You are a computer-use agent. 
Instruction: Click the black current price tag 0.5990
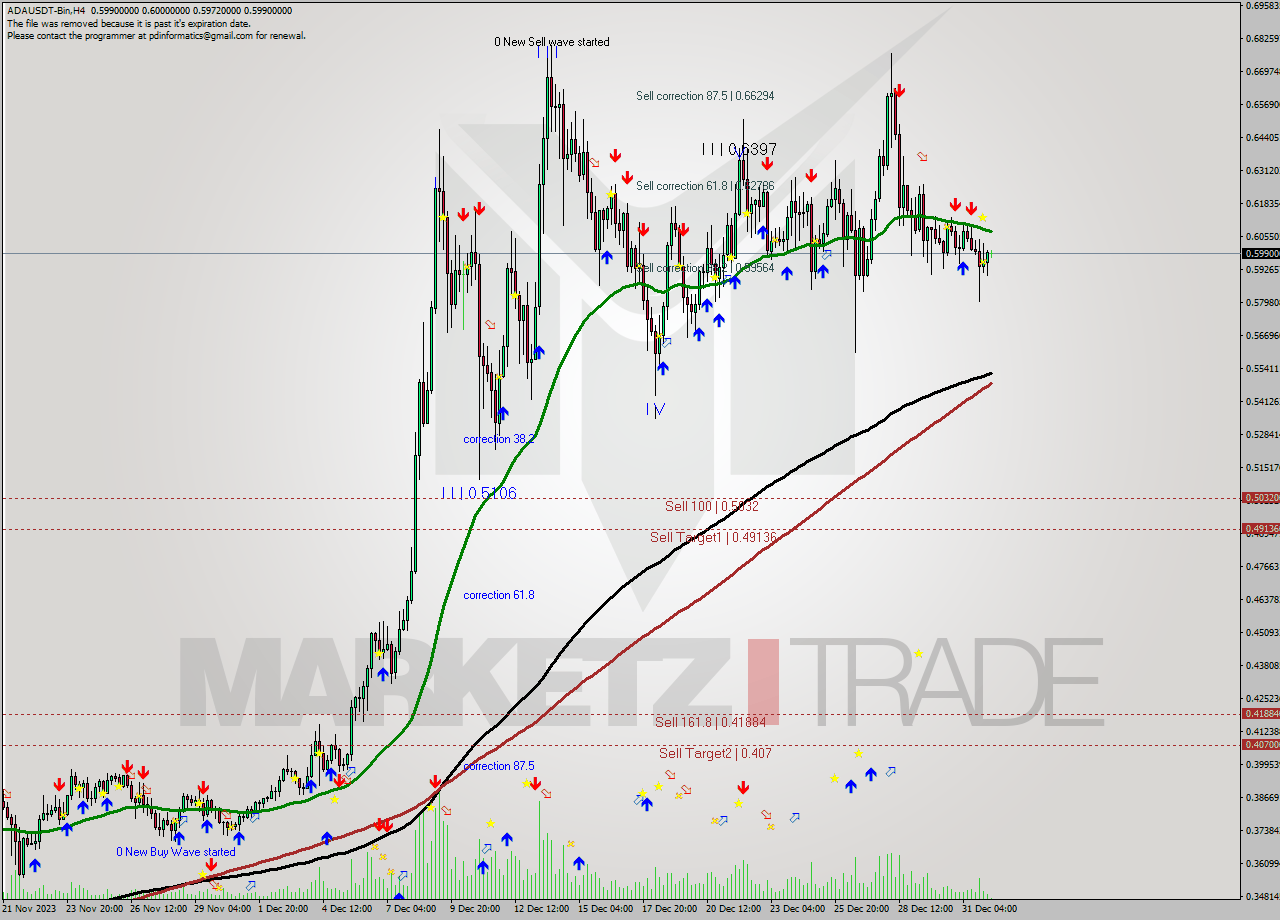point(1260,253)
